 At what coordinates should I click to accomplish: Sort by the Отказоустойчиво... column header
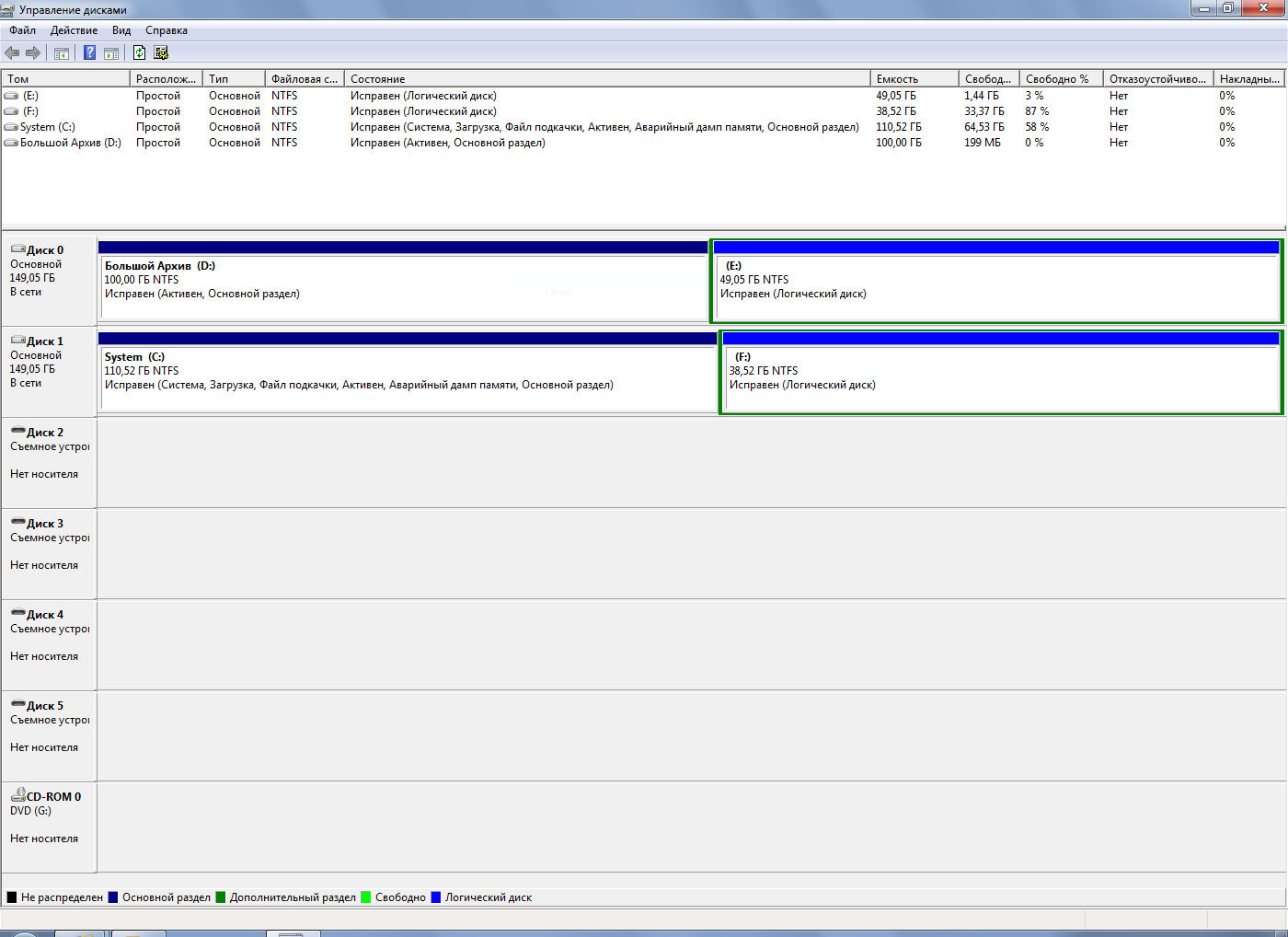1158,79
